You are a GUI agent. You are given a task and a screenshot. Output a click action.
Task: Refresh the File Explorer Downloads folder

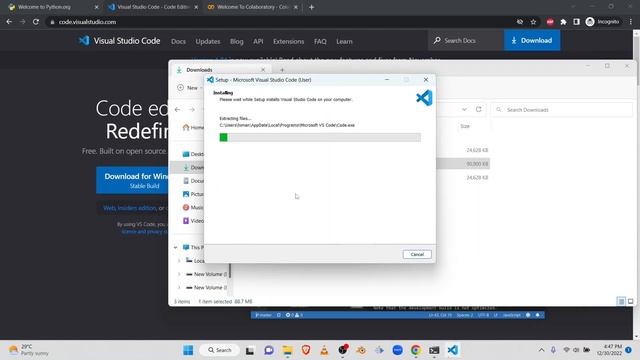[x=478, y=109]
